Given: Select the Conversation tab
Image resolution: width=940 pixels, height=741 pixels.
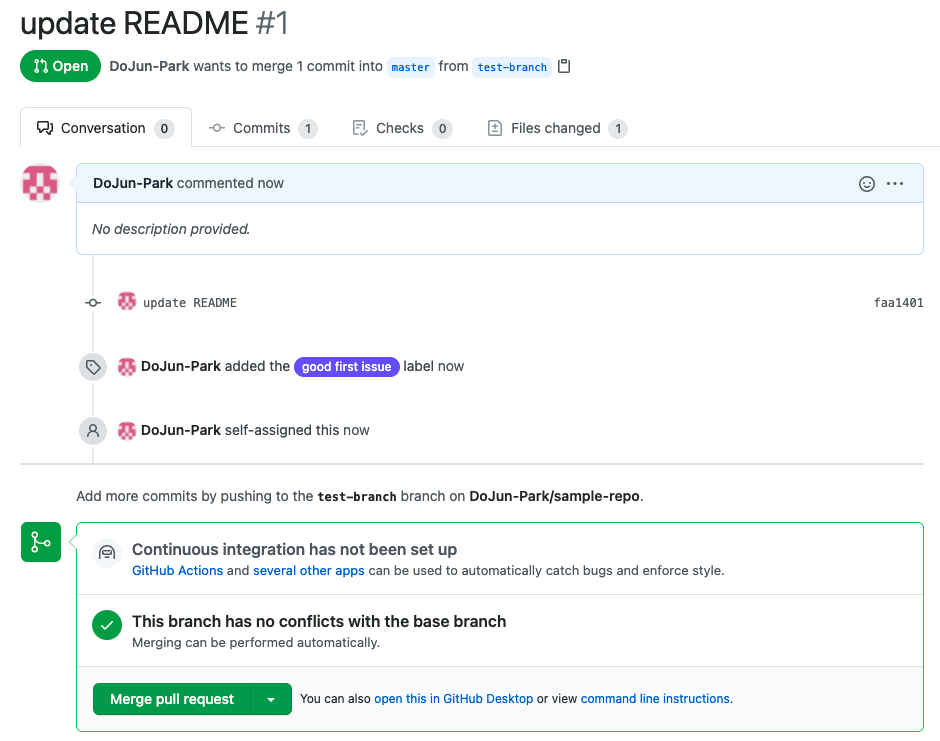Looking at the screenshot, I should (x=104, y=128).
